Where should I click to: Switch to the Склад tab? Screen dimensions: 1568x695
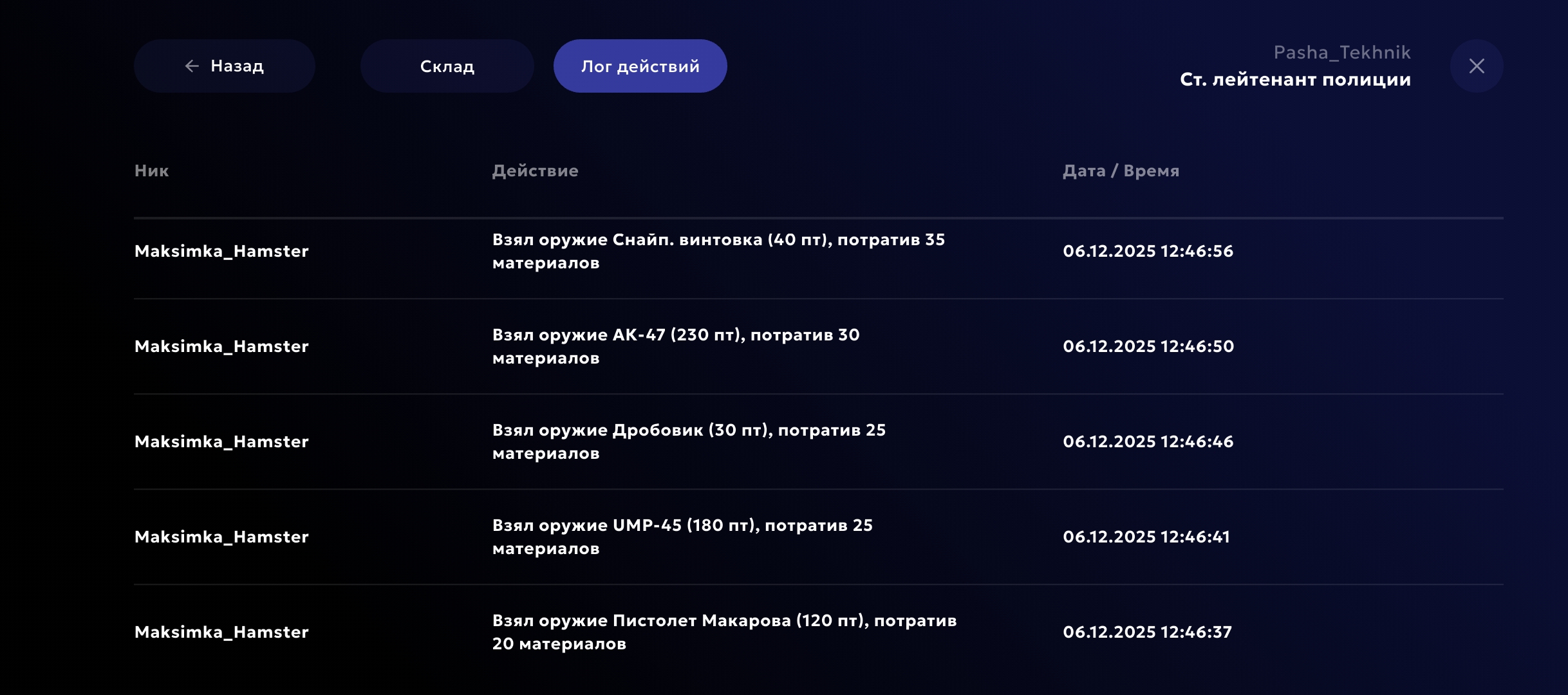point(447,66)
